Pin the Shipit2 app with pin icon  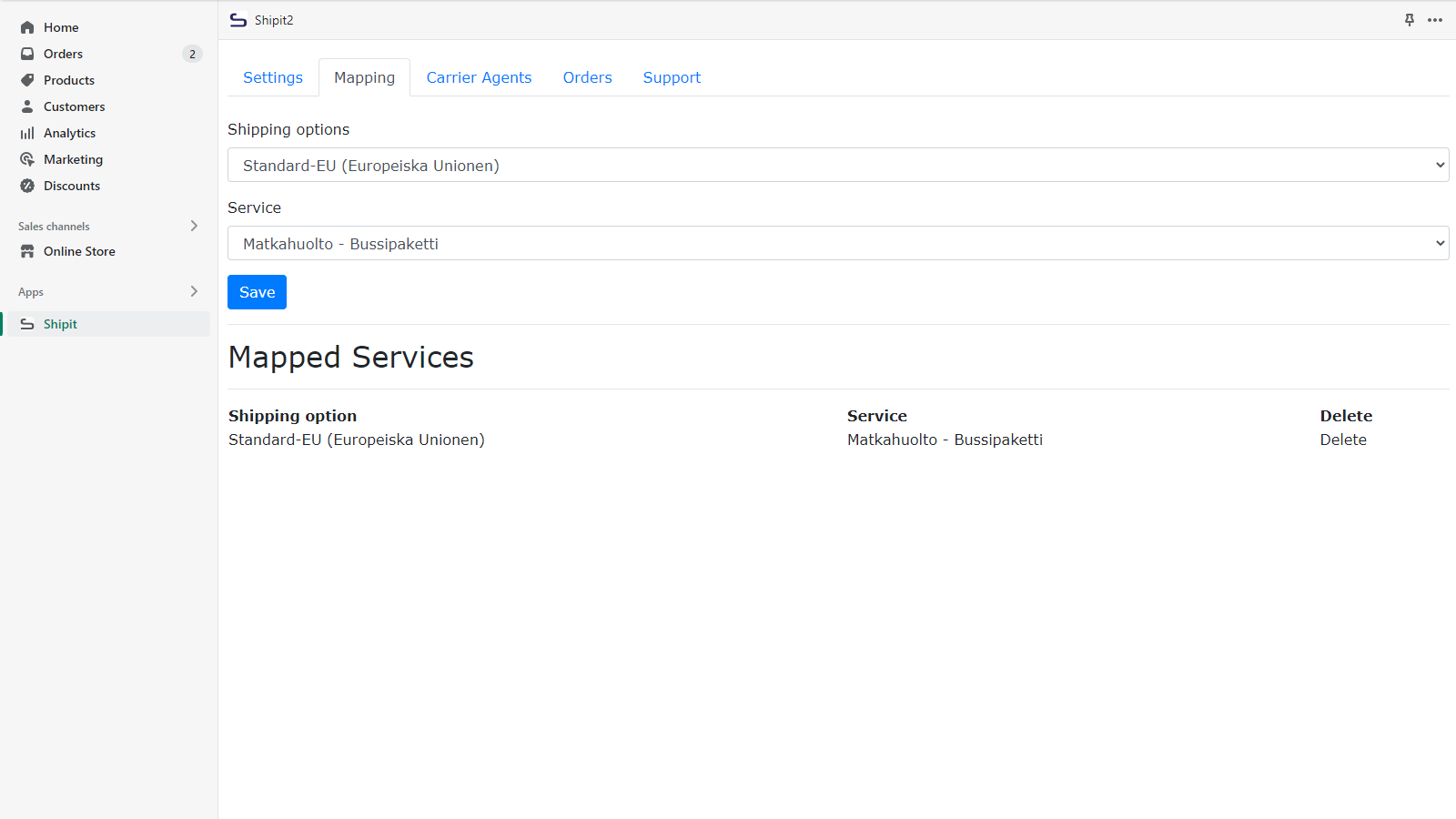(x=1410, y=20)
